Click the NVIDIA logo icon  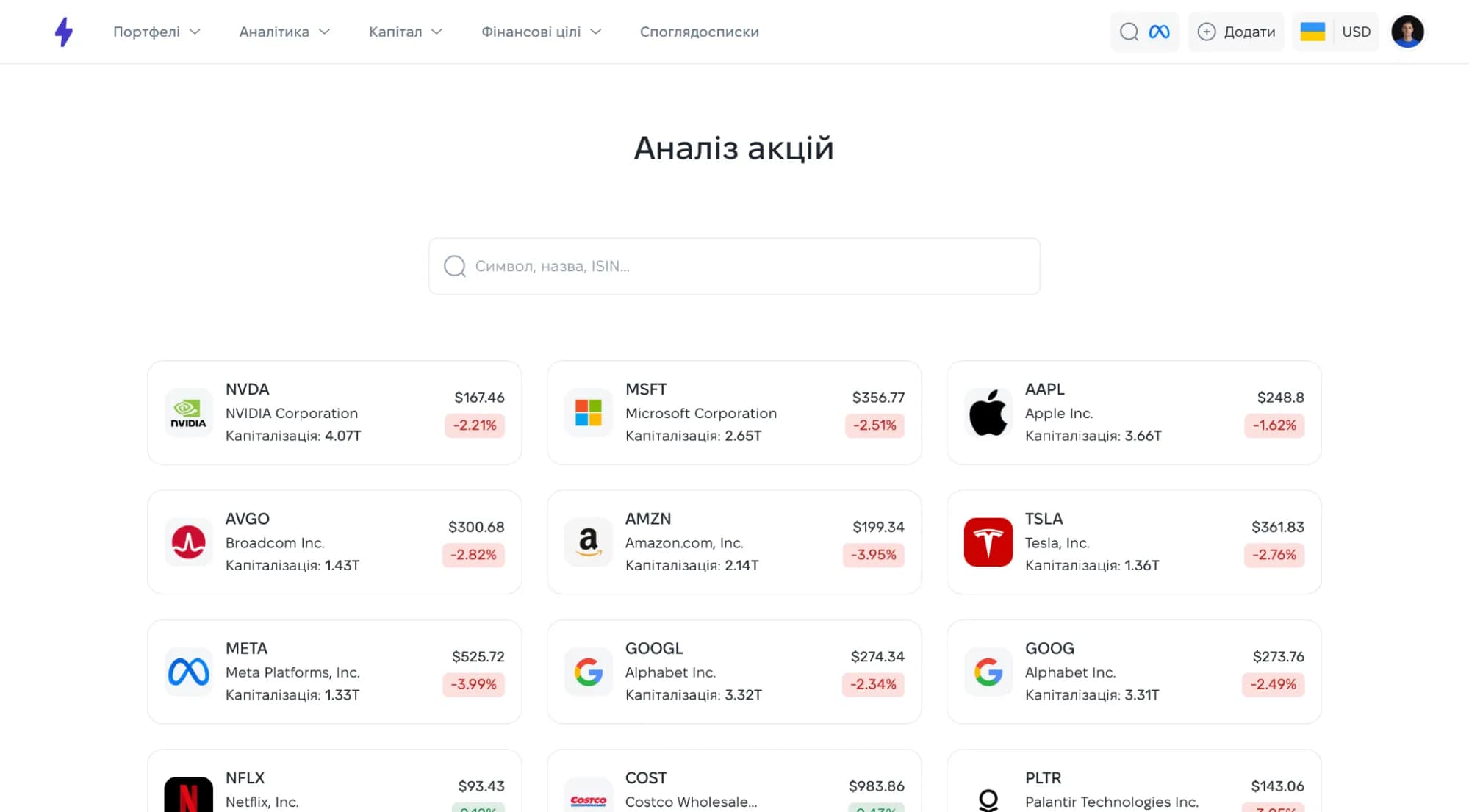188,413
